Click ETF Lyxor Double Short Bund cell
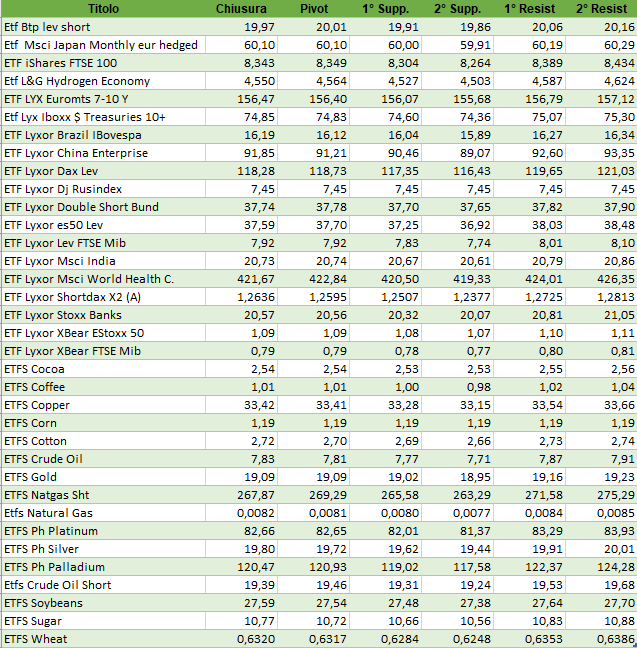The width and height of the screenshot is (637, 648). click(x=103, y=207)
